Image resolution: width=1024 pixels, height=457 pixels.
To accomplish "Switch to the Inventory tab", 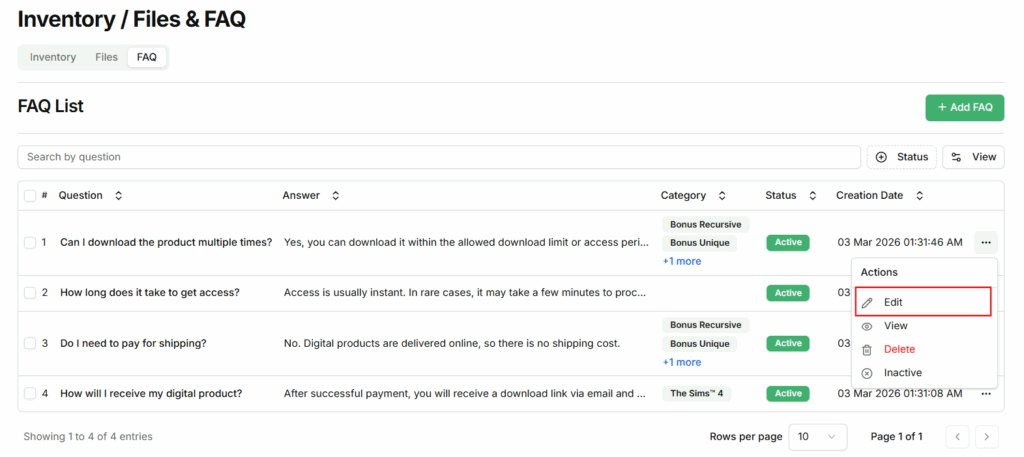I will (53, 57).
